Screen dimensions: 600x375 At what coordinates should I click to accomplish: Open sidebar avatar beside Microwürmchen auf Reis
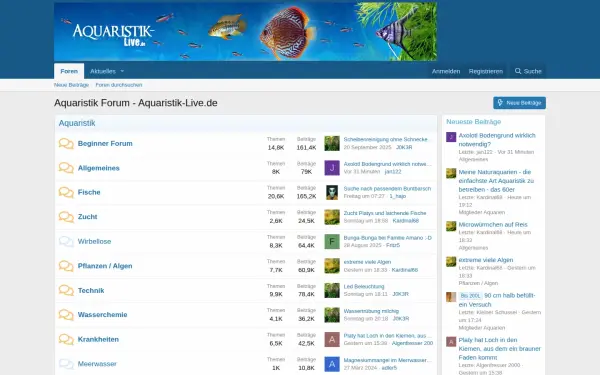tap(451, 226)
